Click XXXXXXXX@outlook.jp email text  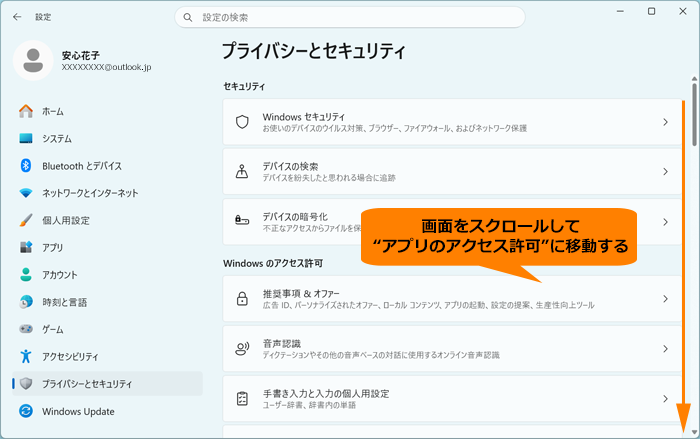[106, 67]
